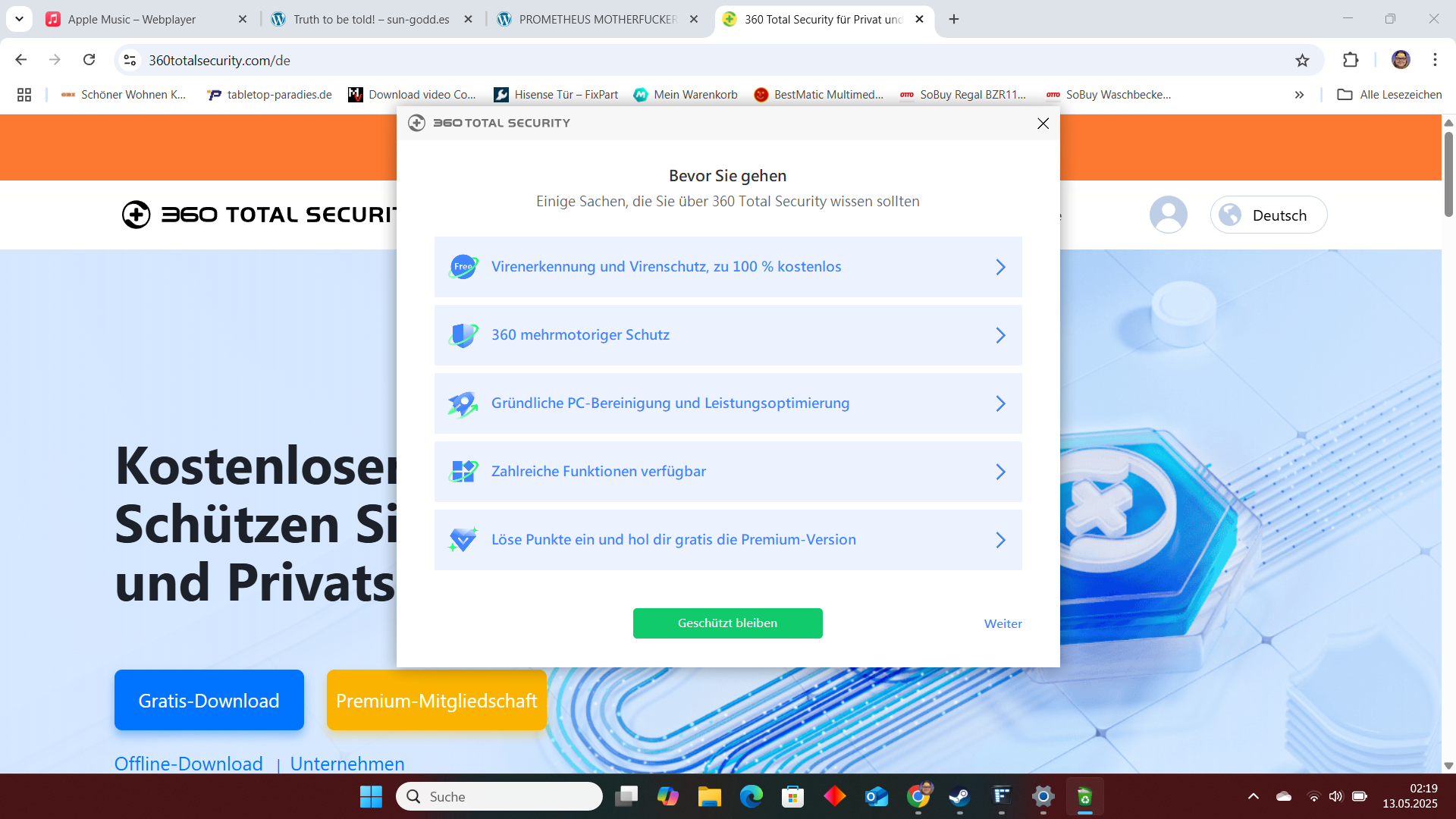Screen dimensions: 1456x819
Task: Click the 'Weiter' link in the popup
Action: pyautogui.click(x=1003, y=623)
